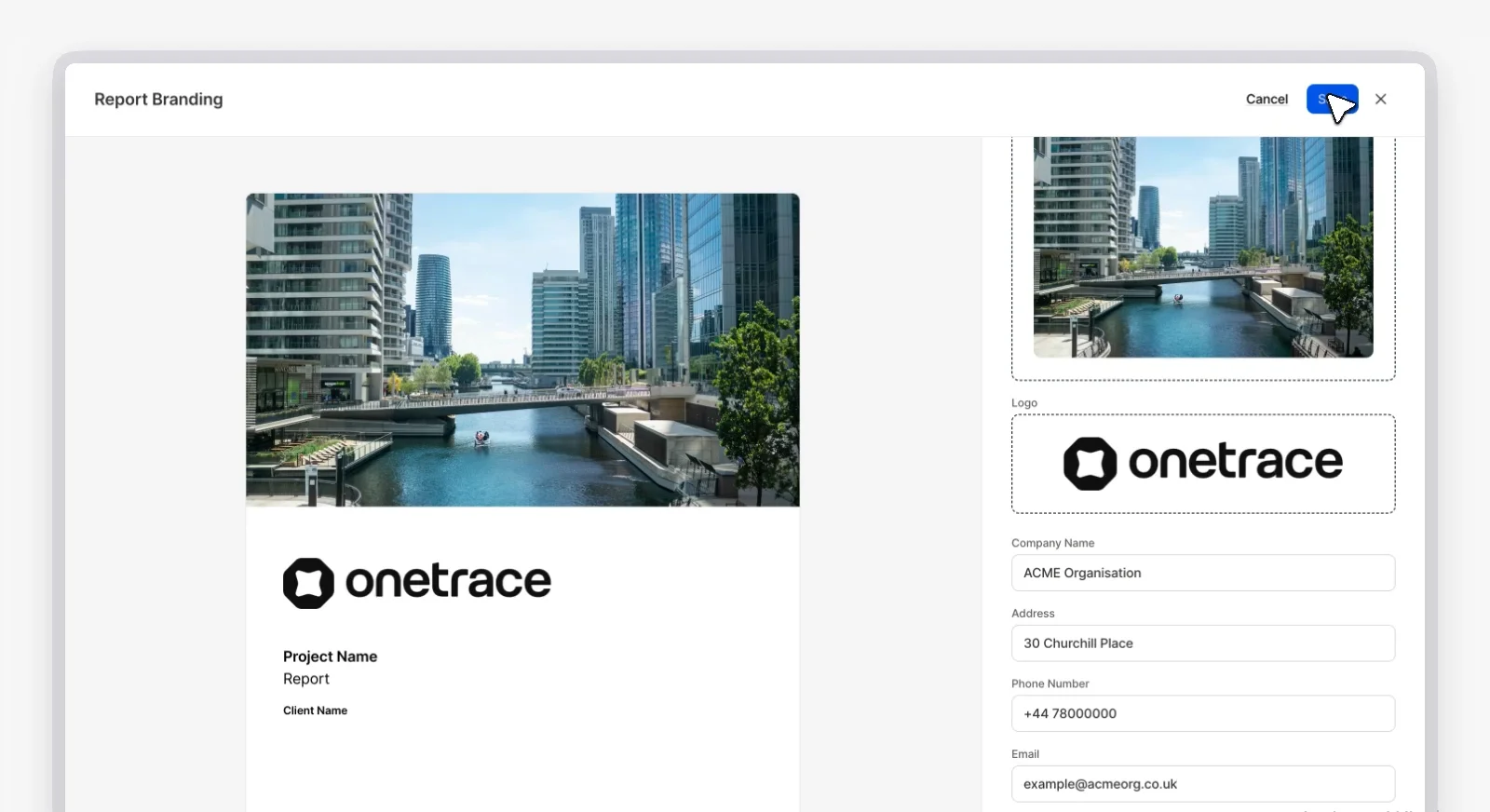Edit the Address field with 30 Churchill Place
The image size is (1490, 812).
[1203, 643]
